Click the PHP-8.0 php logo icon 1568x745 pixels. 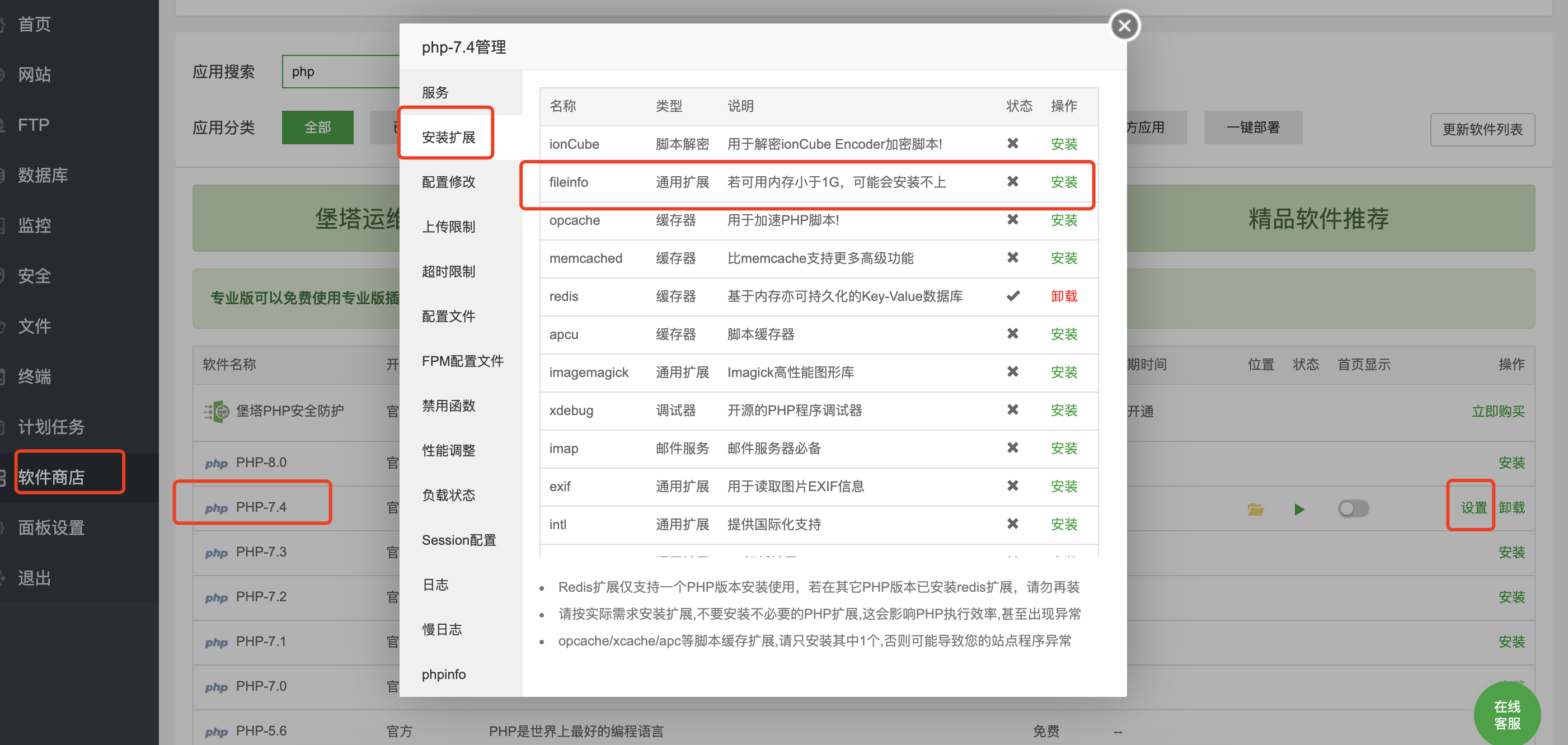[x=216, y=464]
